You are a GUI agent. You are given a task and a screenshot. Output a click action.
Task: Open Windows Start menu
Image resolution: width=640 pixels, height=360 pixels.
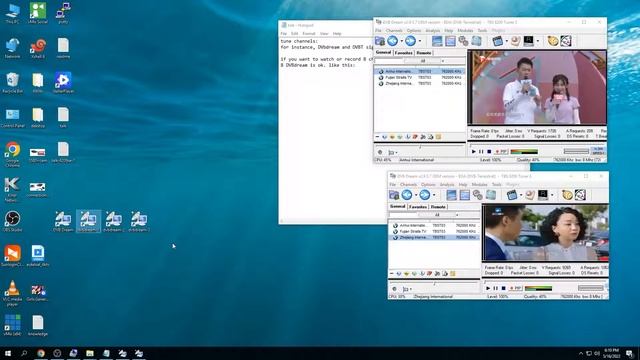click(x=7, y=353)
